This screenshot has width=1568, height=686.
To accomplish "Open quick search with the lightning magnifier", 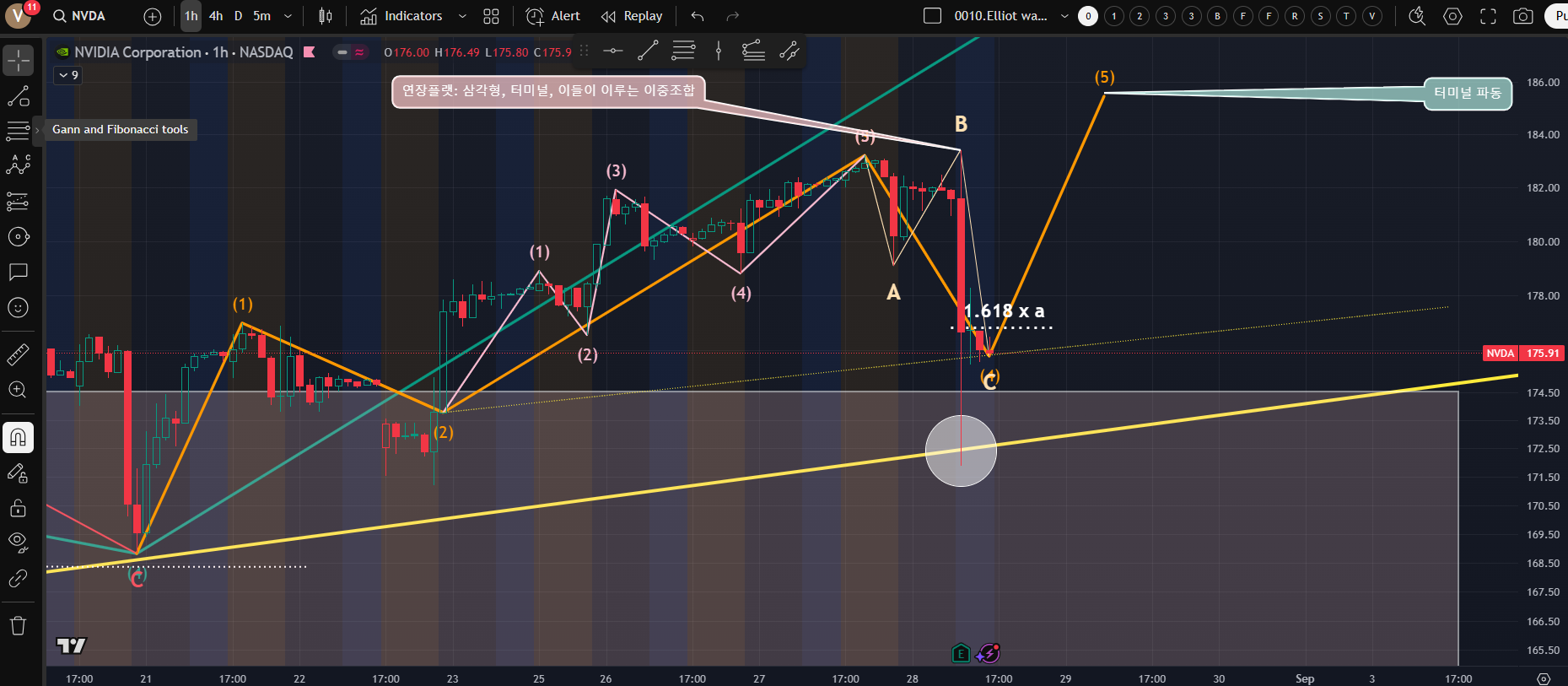I will (x=1417, y=16).
